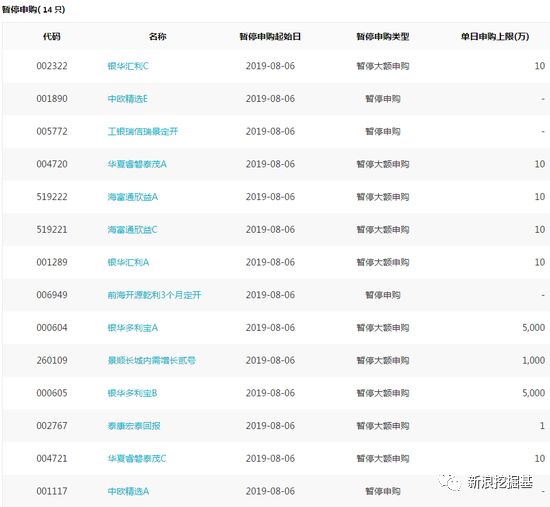Click the 5,000 limit for 银华多利宝B
Screen dimensions: 550x507
[x=534, y=393]
